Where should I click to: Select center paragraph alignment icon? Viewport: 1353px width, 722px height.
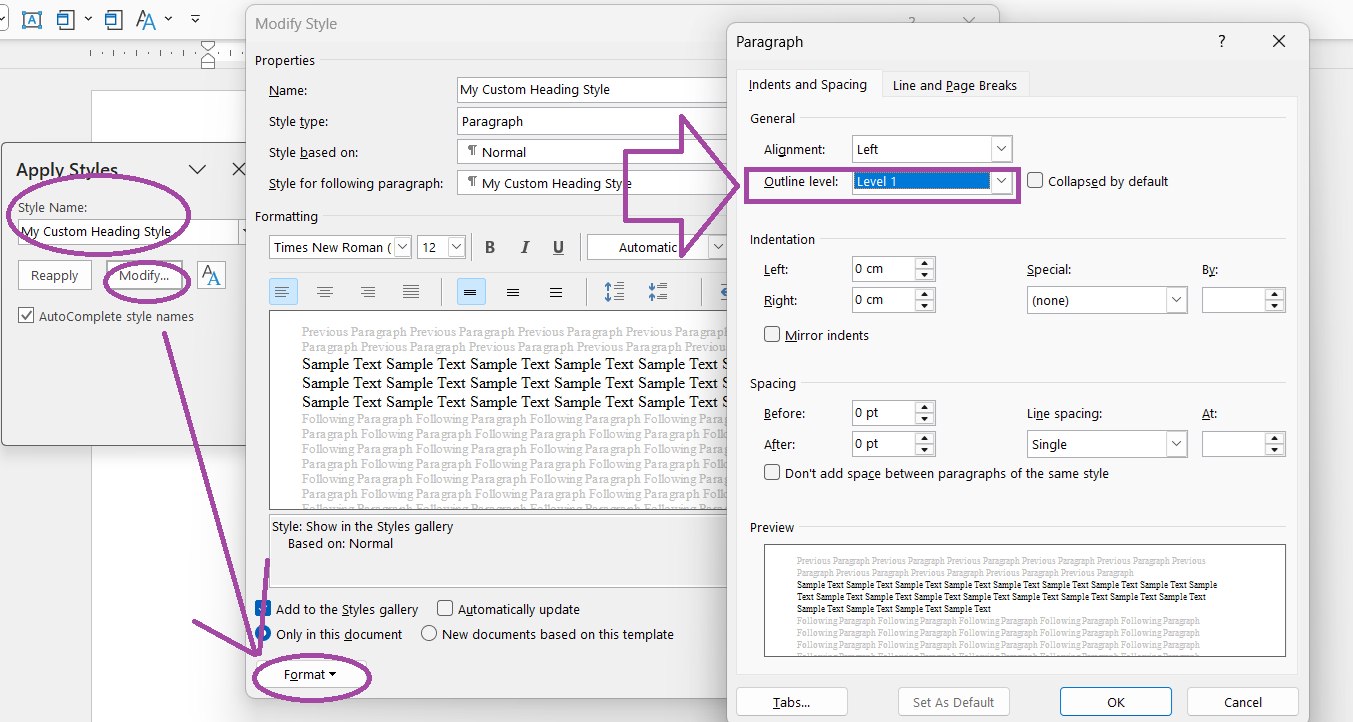click(x=325, y=291)
